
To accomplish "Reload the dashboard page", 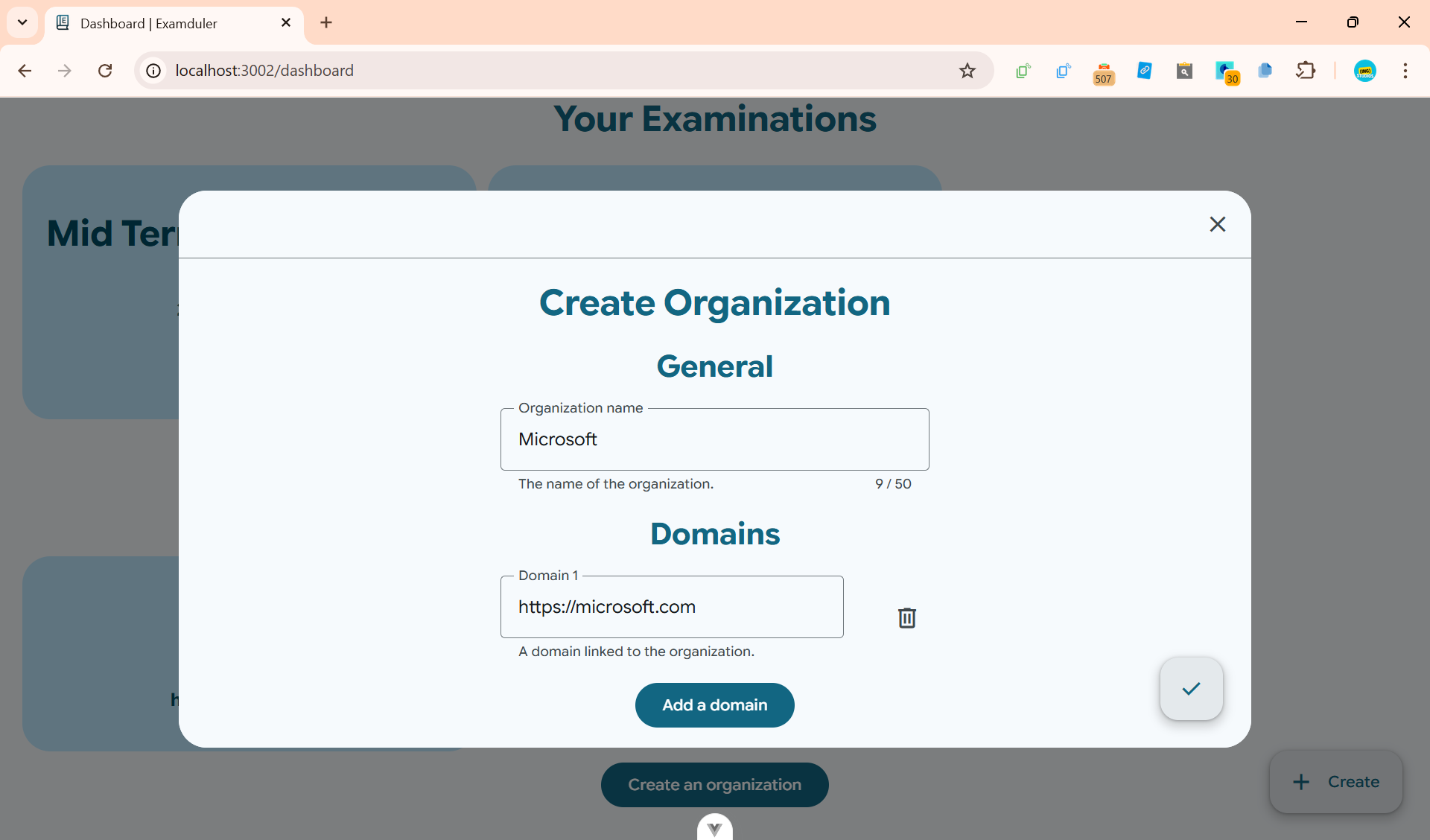I will click(105, 71).
